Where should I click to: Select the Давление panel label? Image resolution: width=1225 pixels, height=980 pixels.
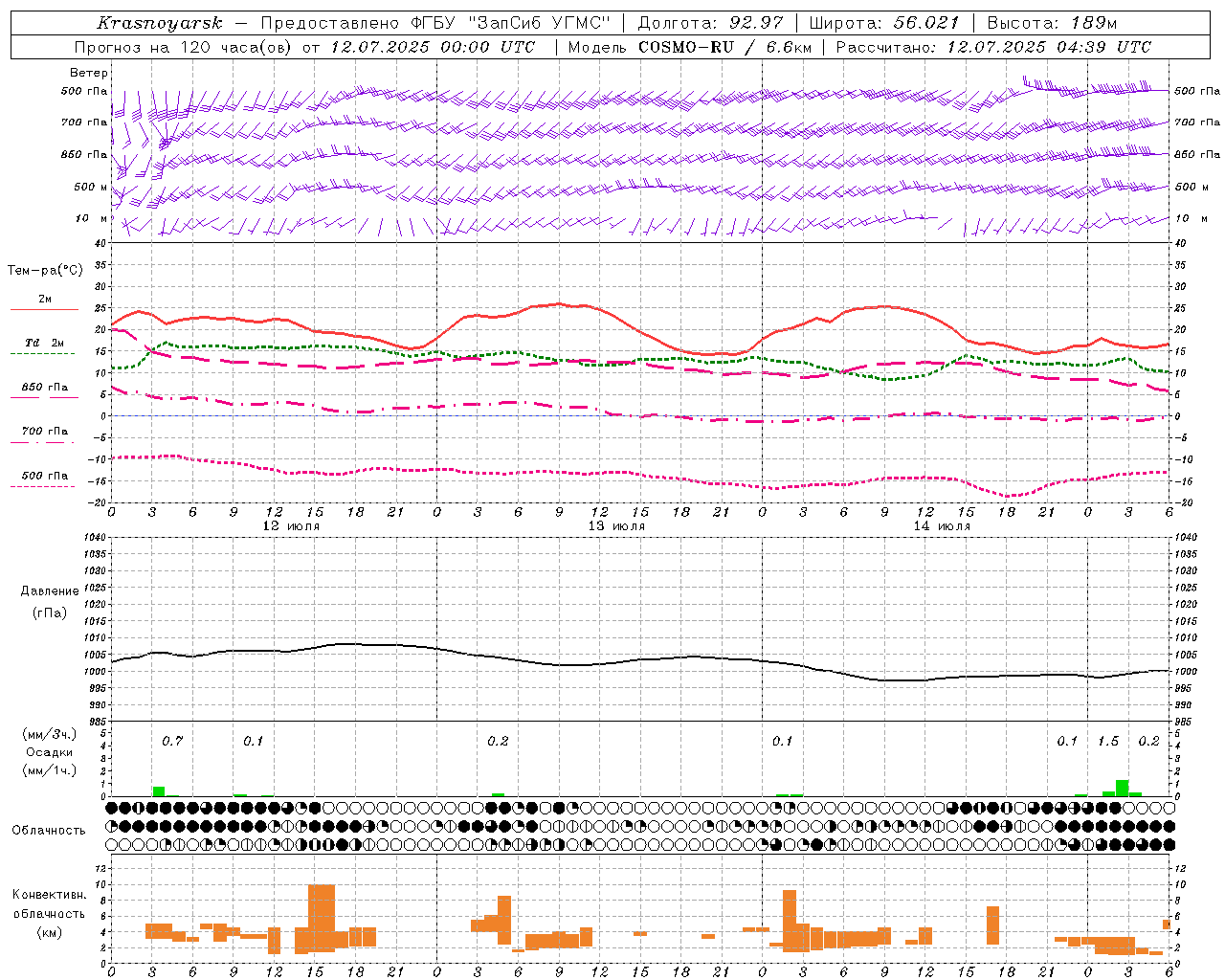pyautogui.click(x=50, y=591)
